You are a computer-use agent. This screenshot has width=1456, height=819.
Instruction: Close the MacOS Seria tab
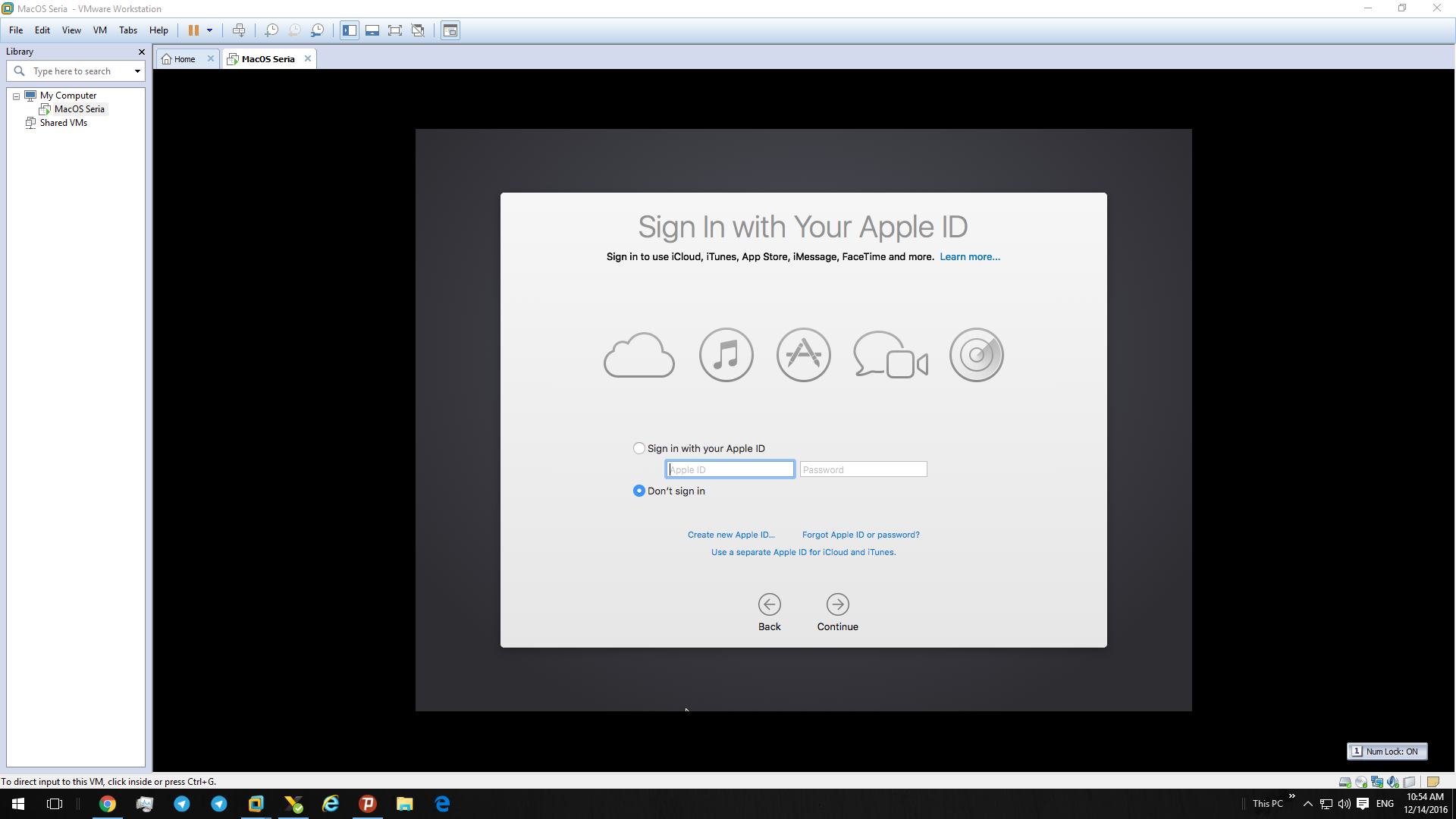(308, 58)
